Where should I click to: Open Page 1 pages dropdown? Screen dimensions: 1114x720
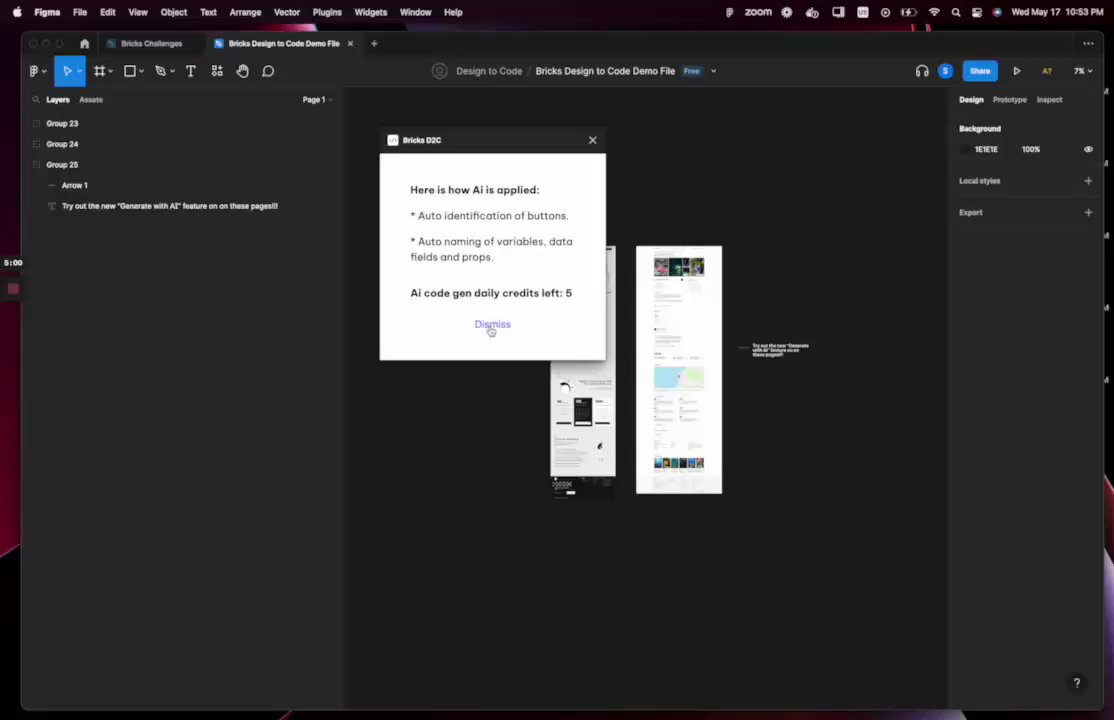click(317, 100)
